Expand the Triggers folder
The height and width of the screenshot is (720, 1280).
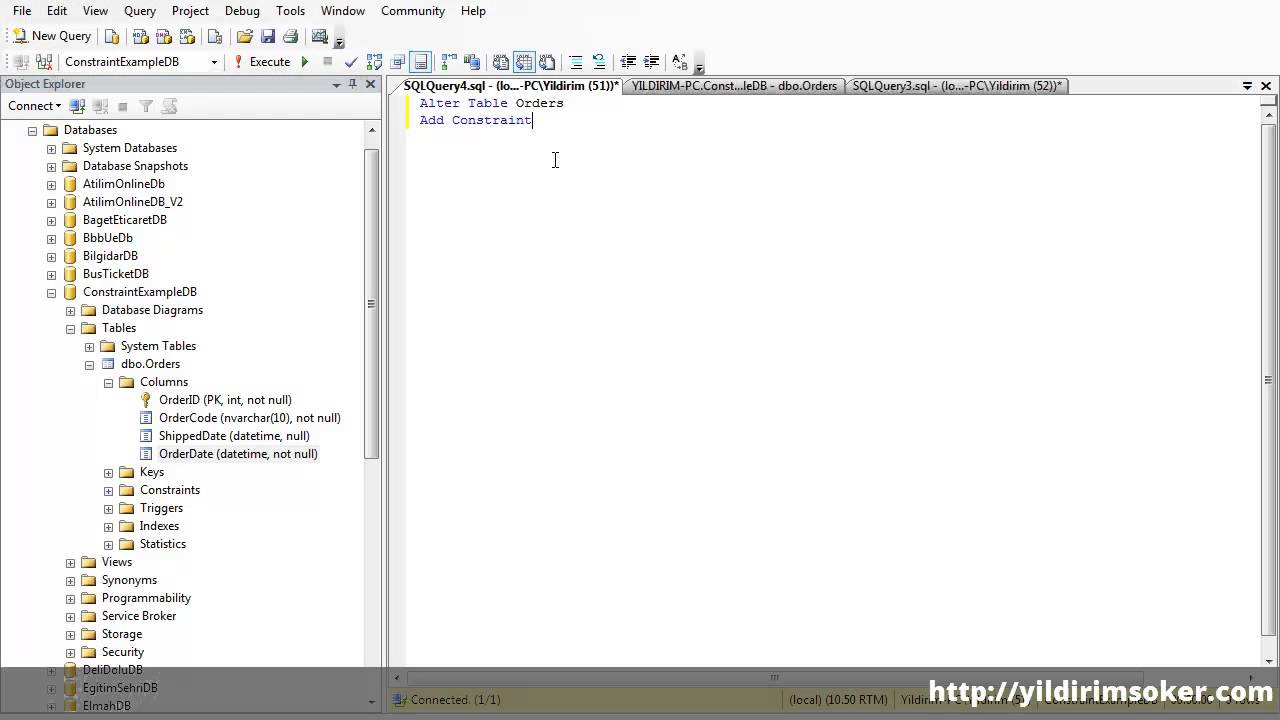[x=108, y=509]
